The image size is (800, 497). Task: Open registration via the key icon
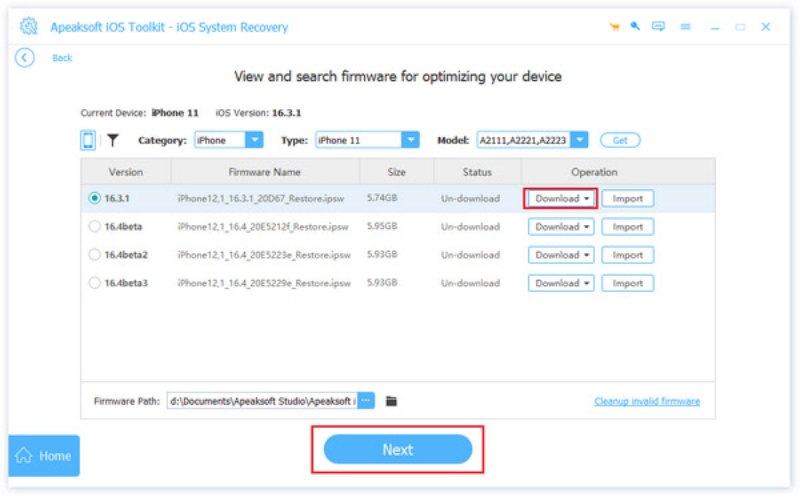[x=635, y=27]
